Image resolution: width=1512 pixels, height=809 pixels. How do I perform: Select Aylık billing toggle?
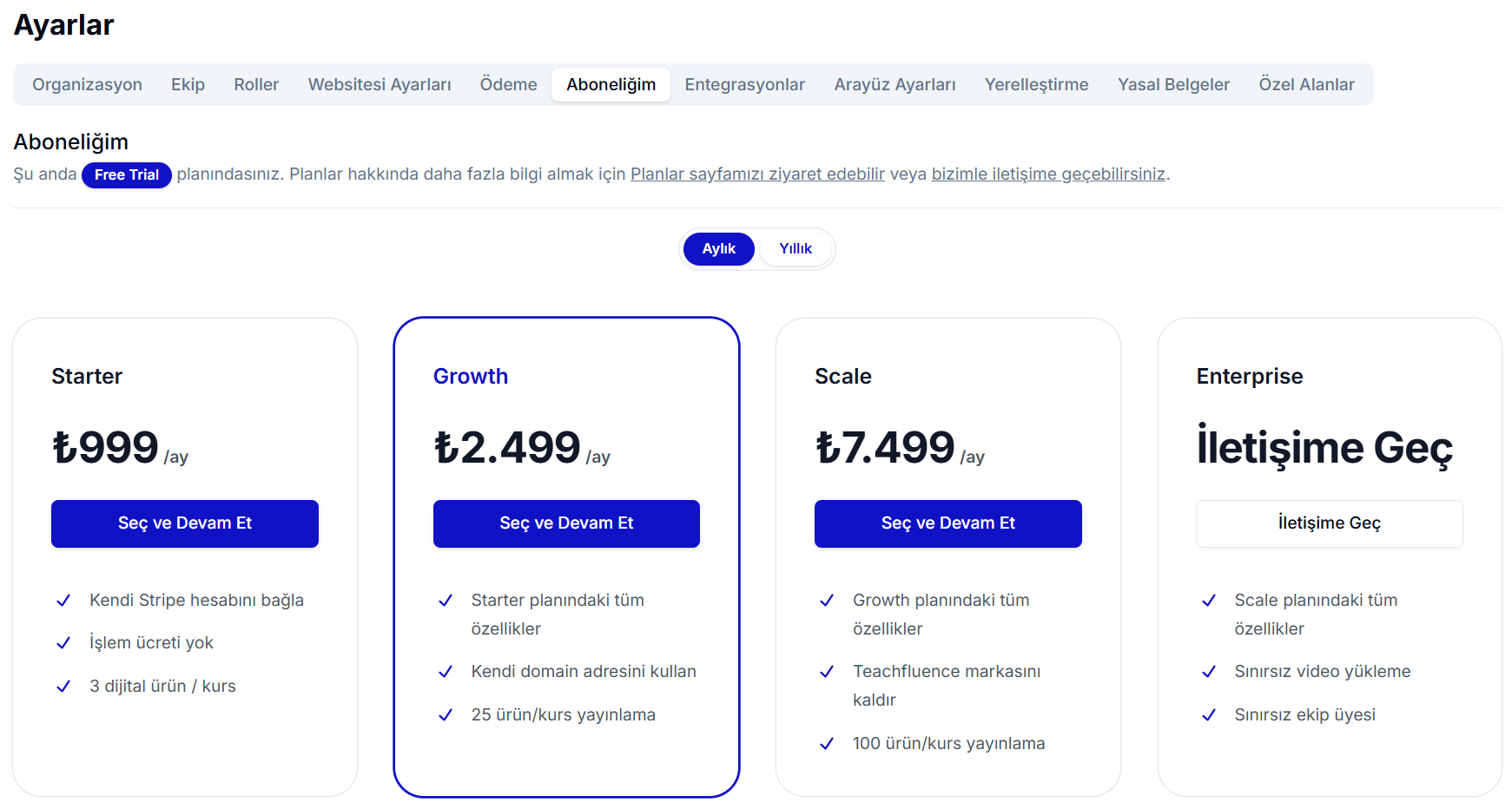tap(718, 249)
